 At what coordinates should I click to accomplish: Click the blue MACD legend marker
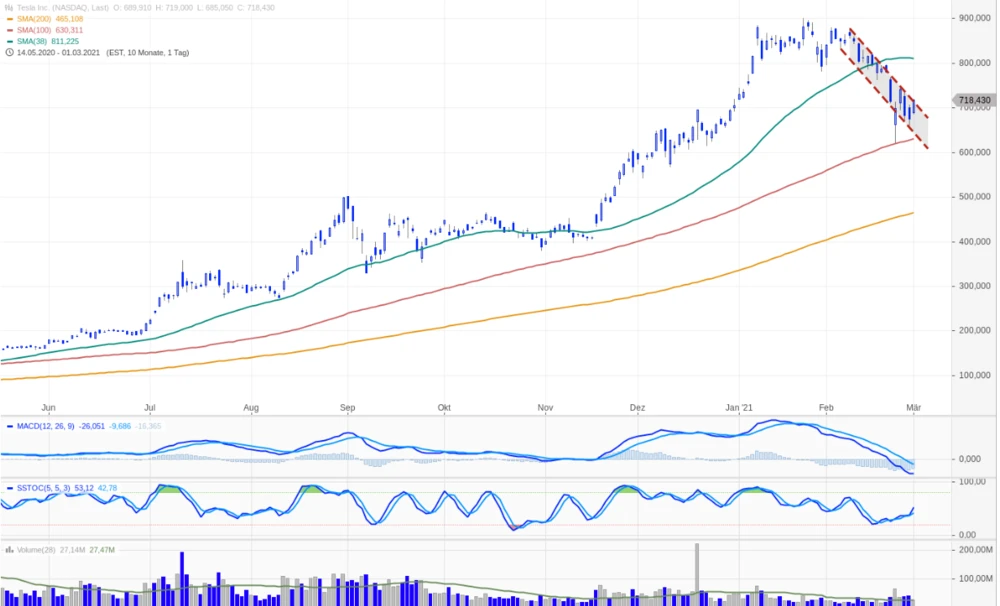9,426
